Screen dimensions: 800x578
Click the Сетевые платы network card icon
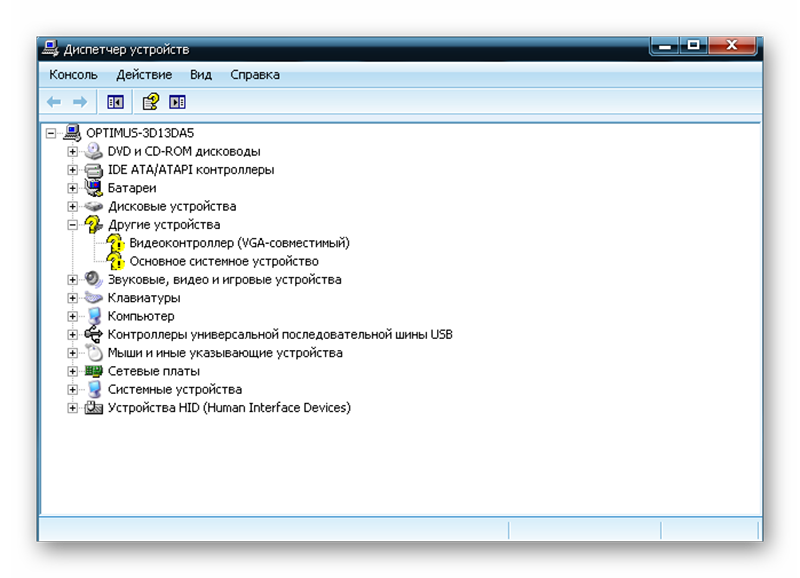[x=94, y=371]
